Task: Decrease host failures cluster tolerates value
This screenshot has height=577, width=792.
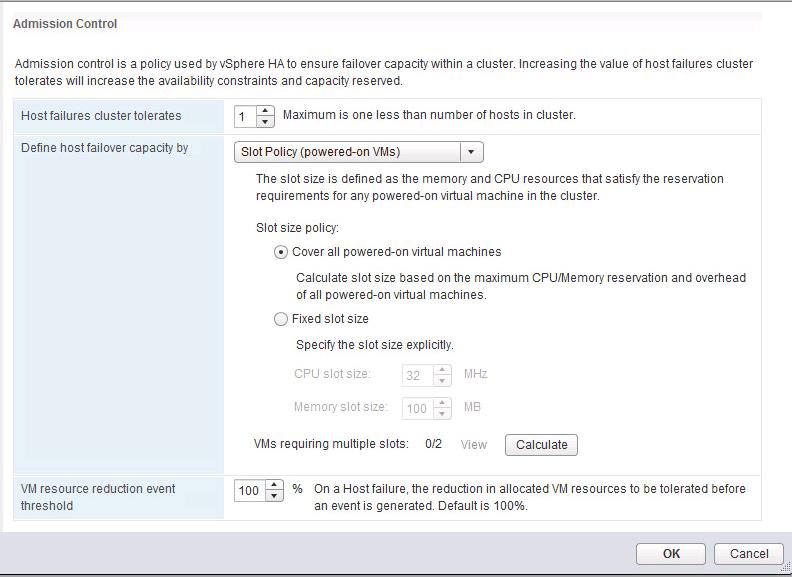Action: click(265, 121)
